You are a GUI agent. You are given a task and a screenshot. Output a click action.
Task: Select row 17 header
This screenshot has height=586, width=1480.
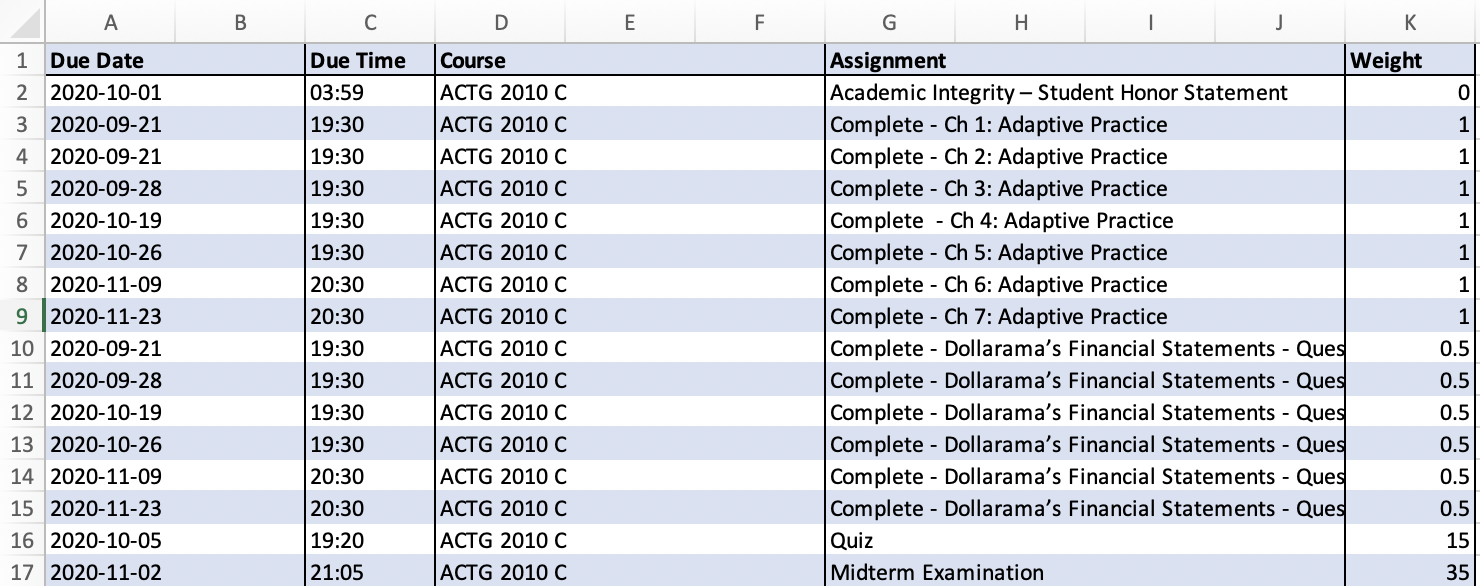[22, 572]
